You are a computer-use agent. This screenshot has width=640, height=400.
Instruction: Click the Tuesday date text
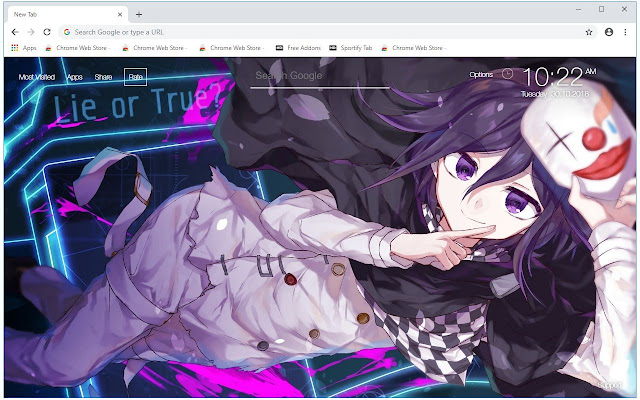[555, 94]
